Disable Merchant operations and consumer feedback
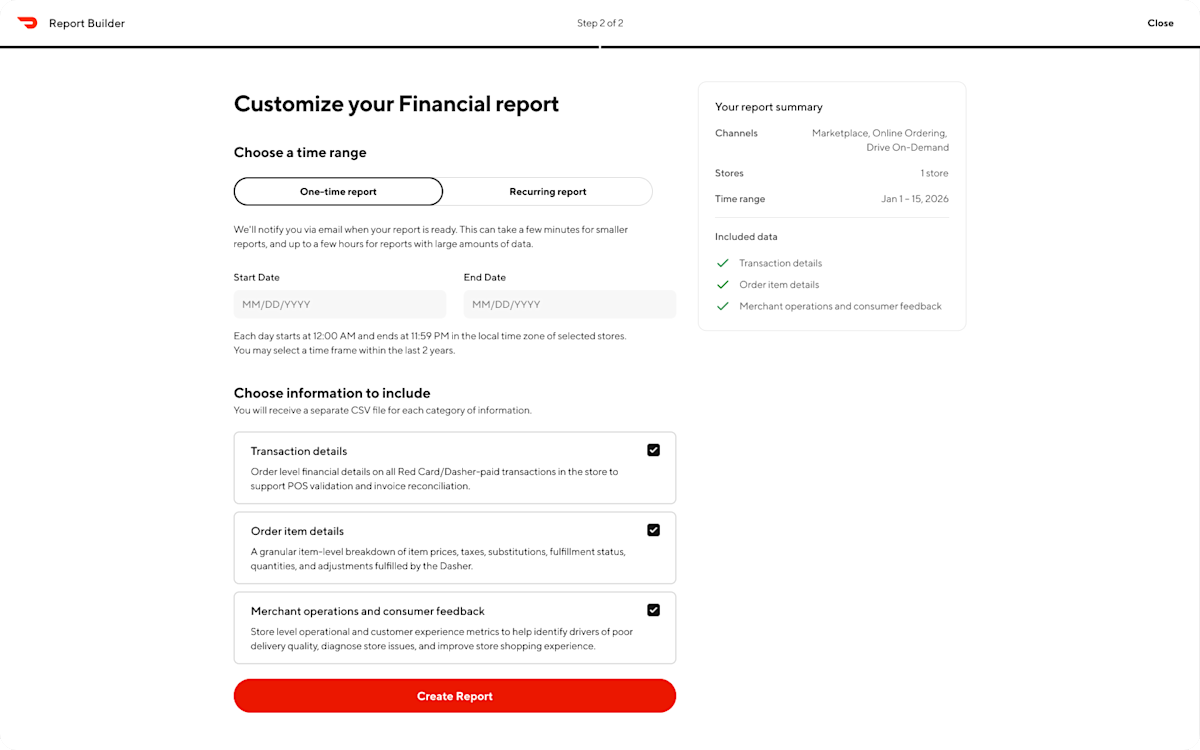Image resolution: width=1200 pixels, height=750 pixels. point(654,610)
